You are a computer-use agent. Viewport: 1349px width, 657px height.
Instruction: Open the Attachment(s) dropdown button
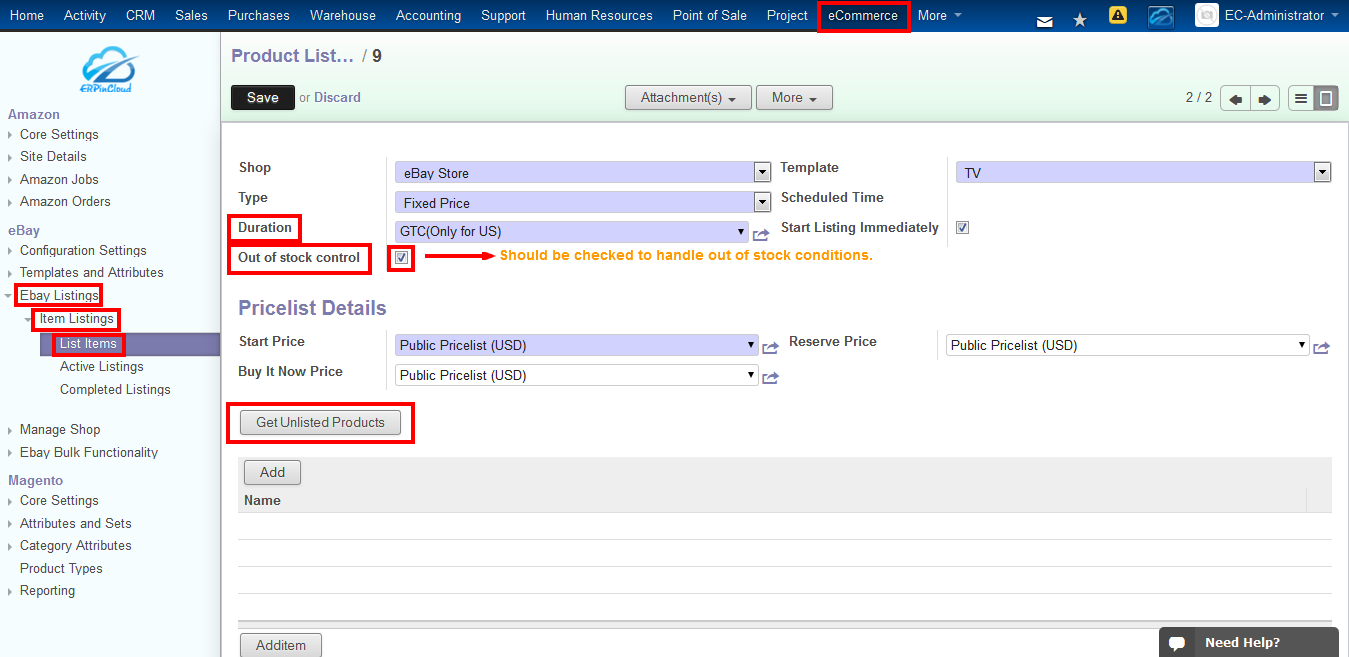688,98
